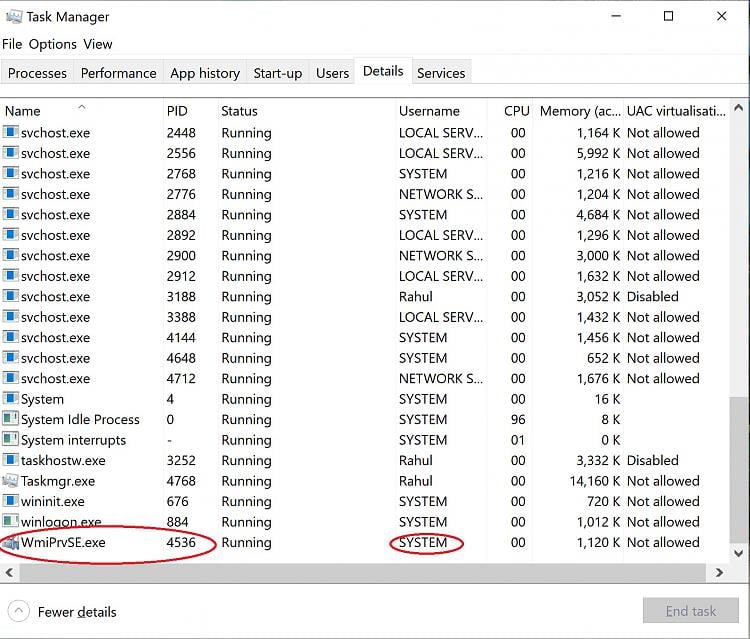Viewport: 750px width, 639px height.
Task: Click the icon of svchost.exe PID 2556
Action: pyautogui.click(x=11, y=153)
